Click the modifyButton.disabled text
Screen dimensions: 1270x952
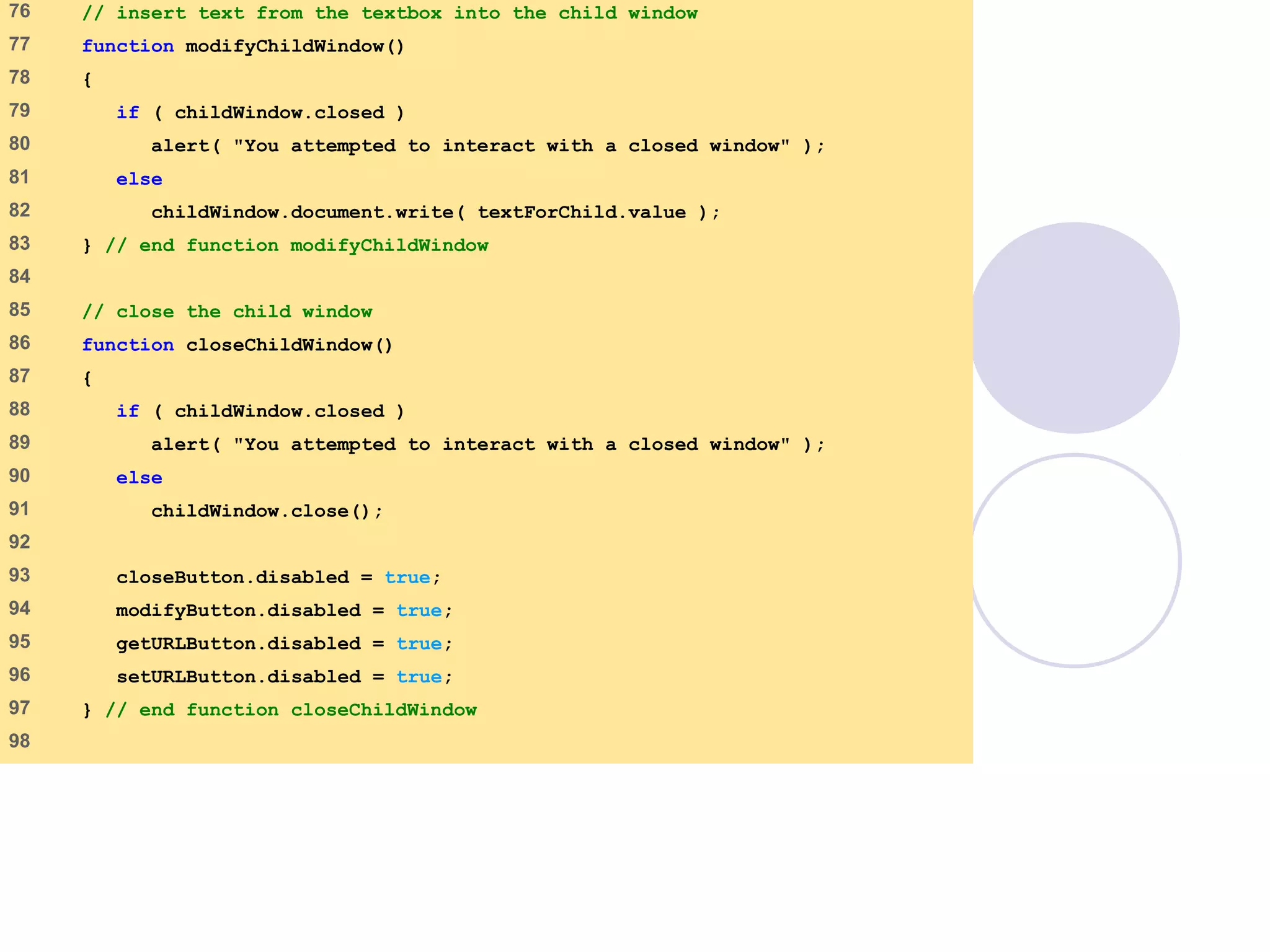pos(238,610)
